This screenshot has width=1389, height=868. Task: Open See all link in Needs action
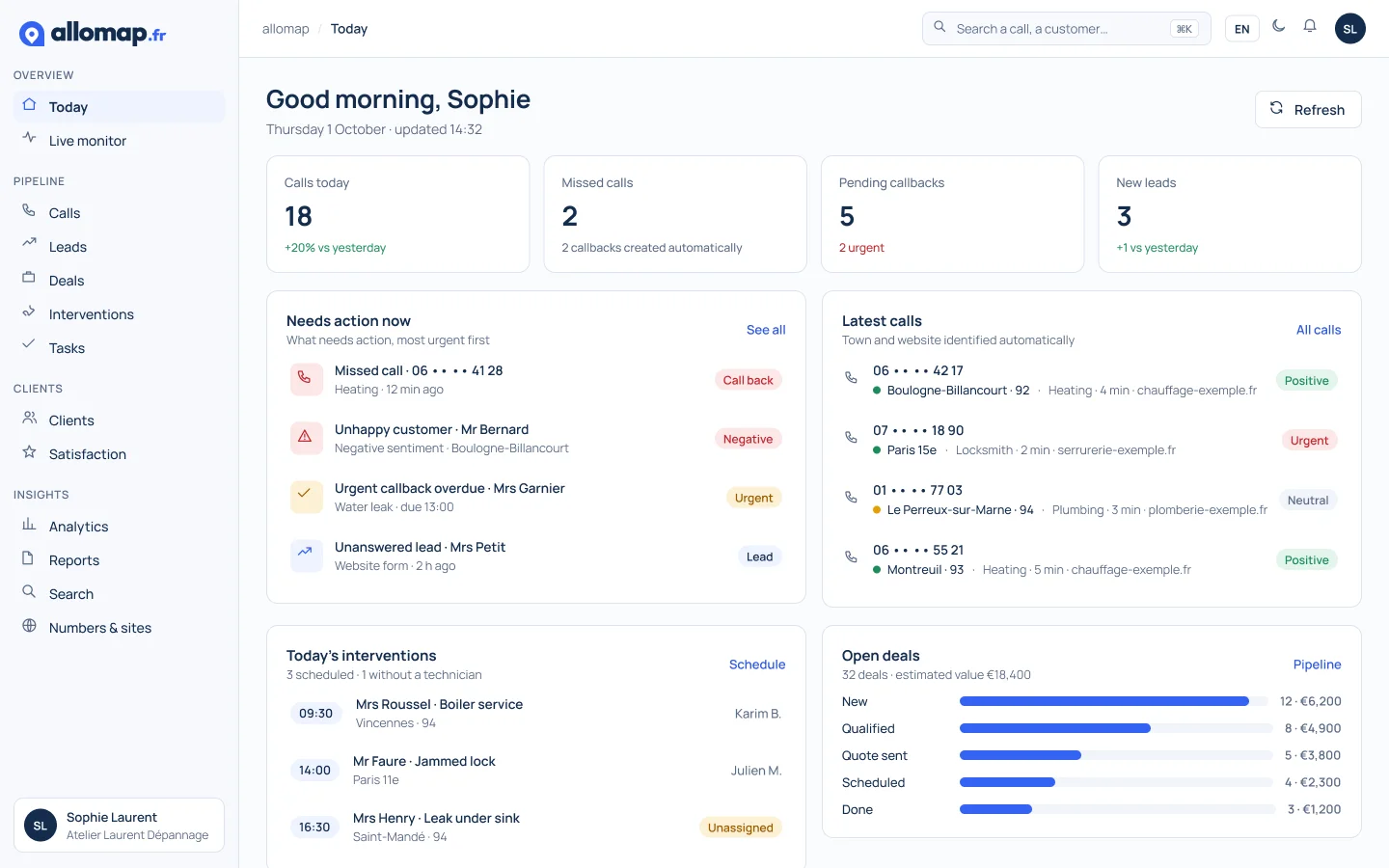pos(766,330)
